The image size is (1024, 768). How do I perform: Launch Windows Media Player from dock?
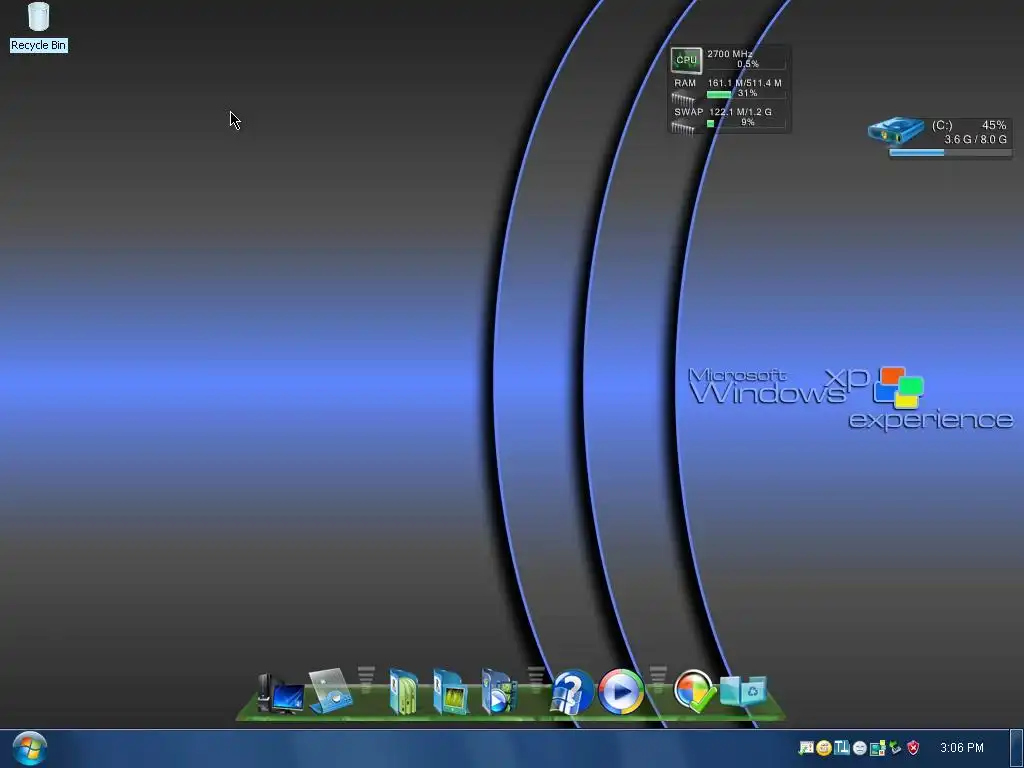pos(621,691)
